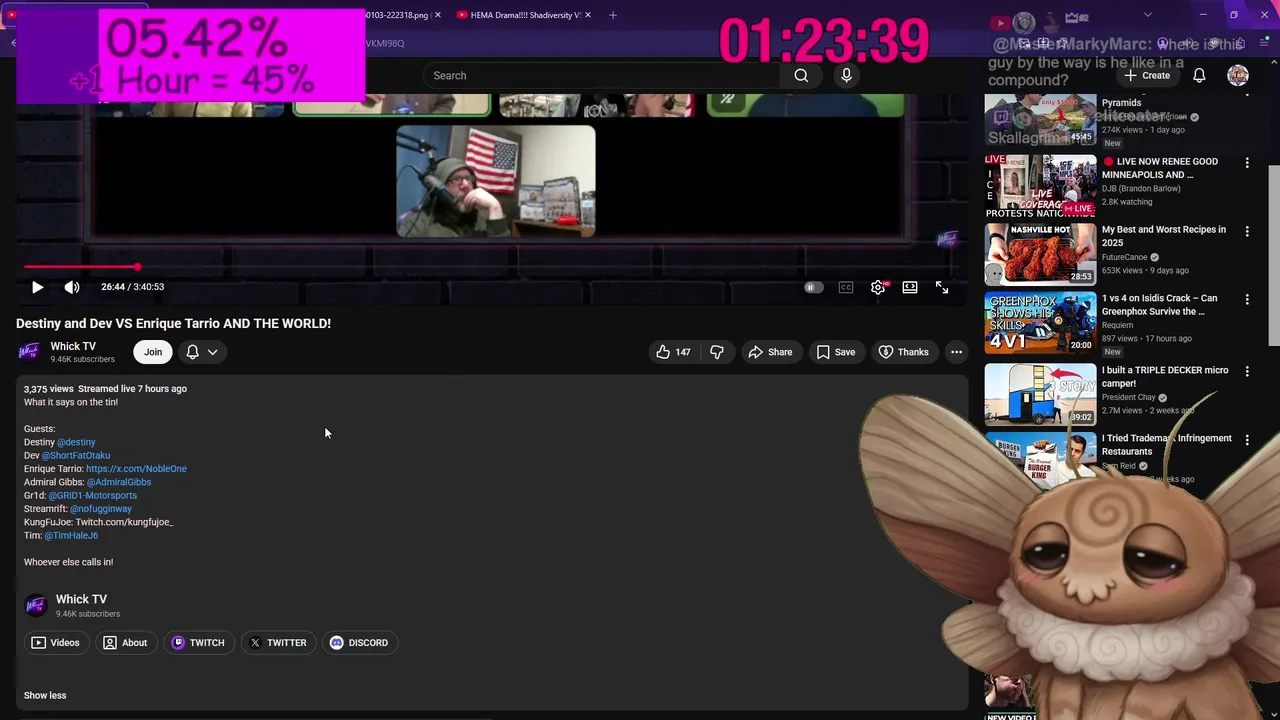Viewport: 1280px width, 720px height.
Task: Open the account avatar menu
Action: click(1238, 75)
